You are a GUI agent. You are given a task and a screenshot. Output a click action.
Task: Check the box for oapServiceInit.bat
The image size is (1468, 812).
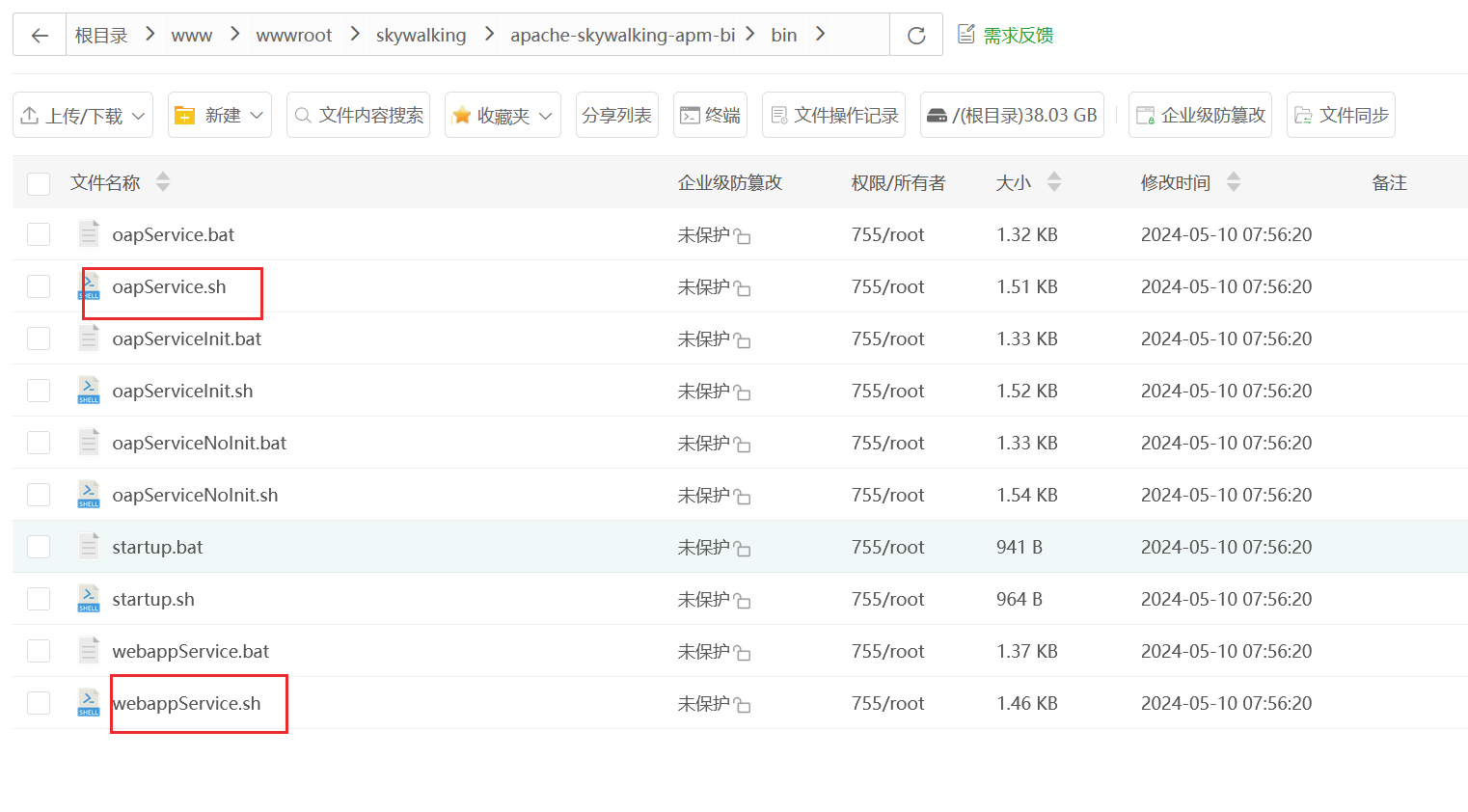[x=39, y=338]
